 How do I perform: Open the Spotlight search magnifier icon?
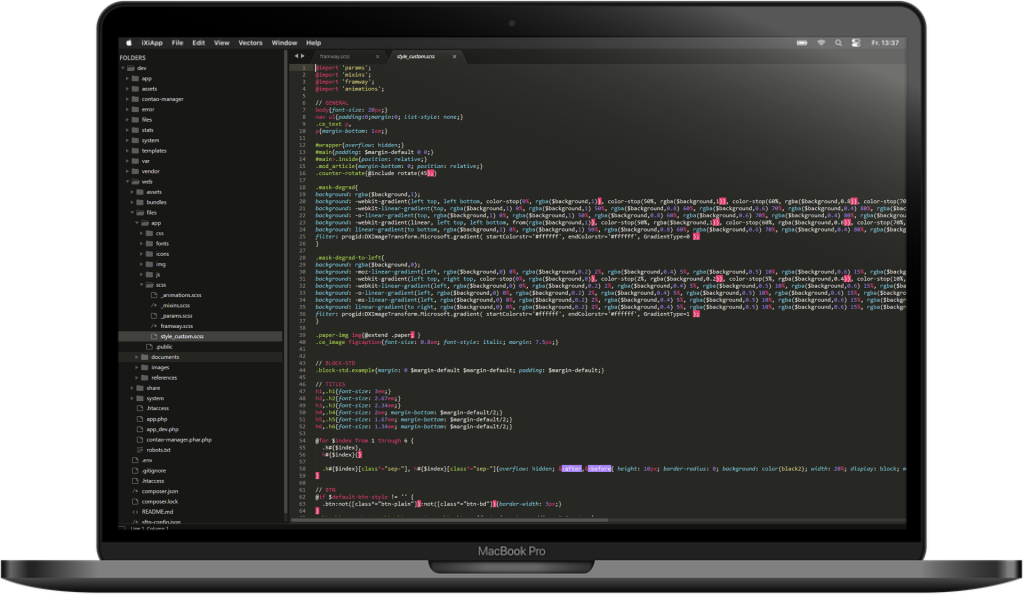point(838,43)
